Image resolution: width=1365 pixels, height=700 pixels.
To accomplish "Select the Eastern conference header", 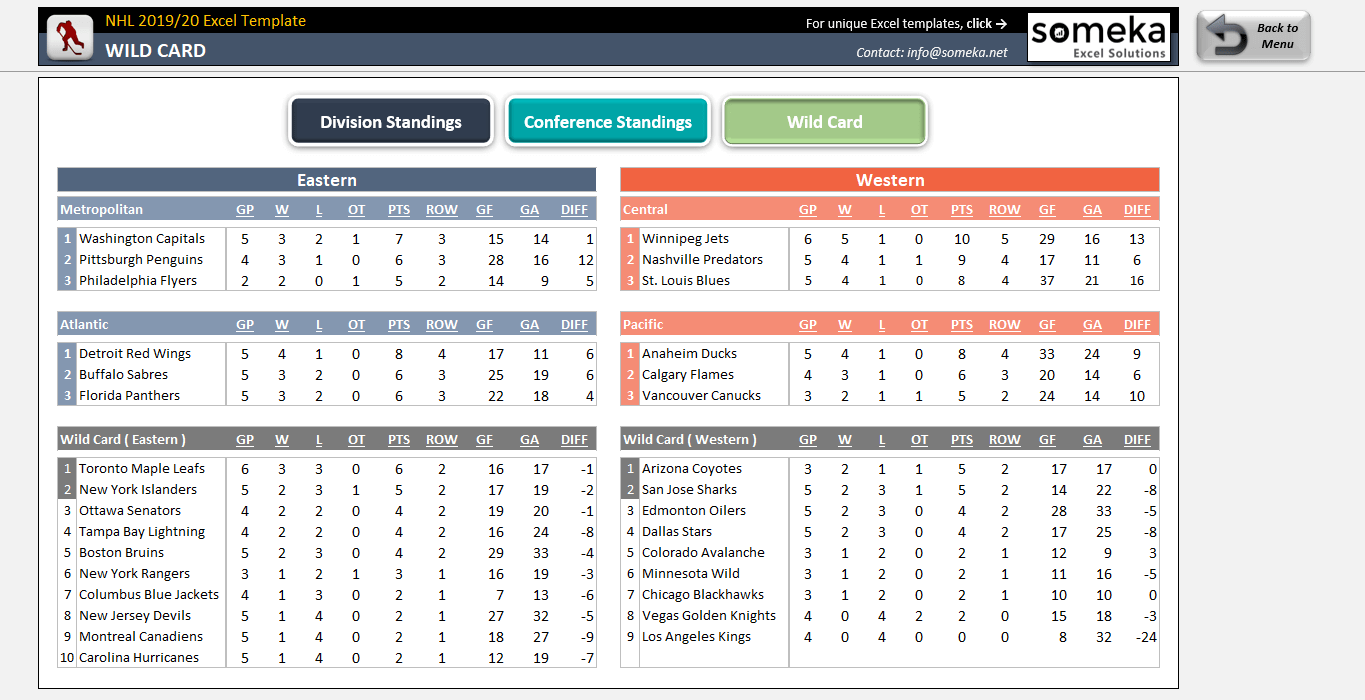I will point(327,180).
